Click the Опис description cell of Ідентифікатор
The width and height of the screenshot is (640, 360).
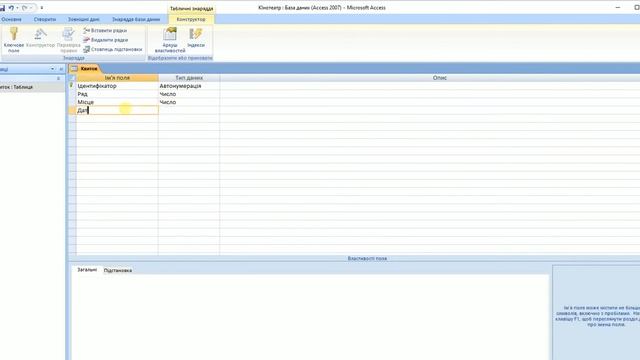[430, 86]
